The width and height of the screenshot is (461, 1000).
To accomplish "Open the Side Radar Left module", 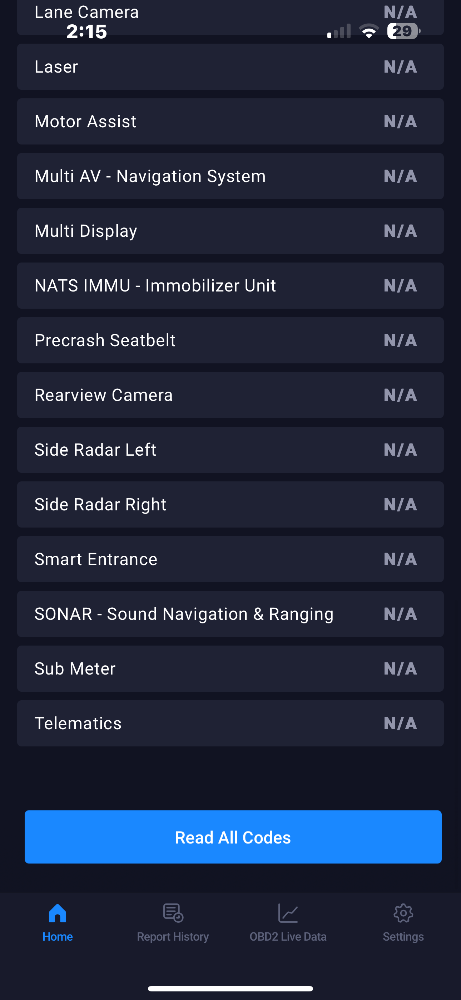I will point(230,450).
